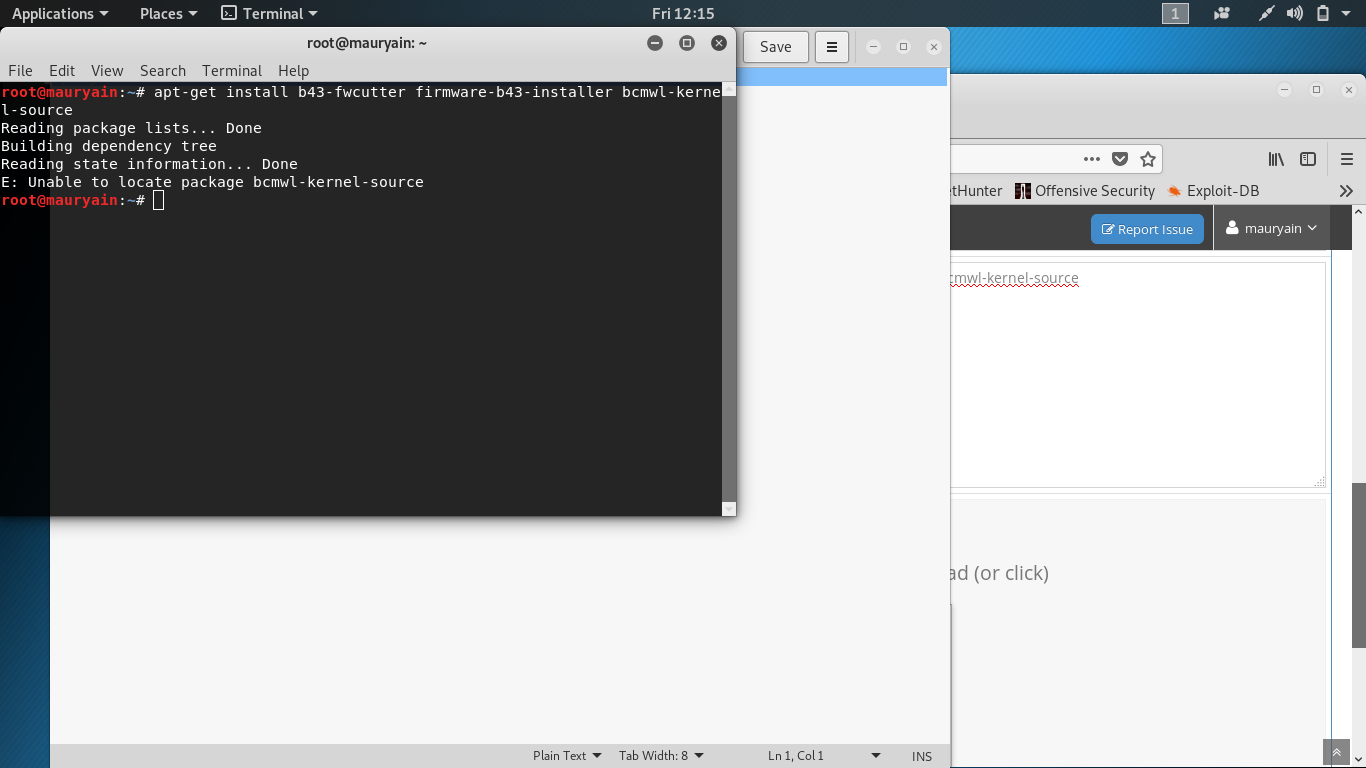Viewport: 1366px width, 768px height.
Task: Show more bookmarks with the chevron
Action: [1346, 191]
